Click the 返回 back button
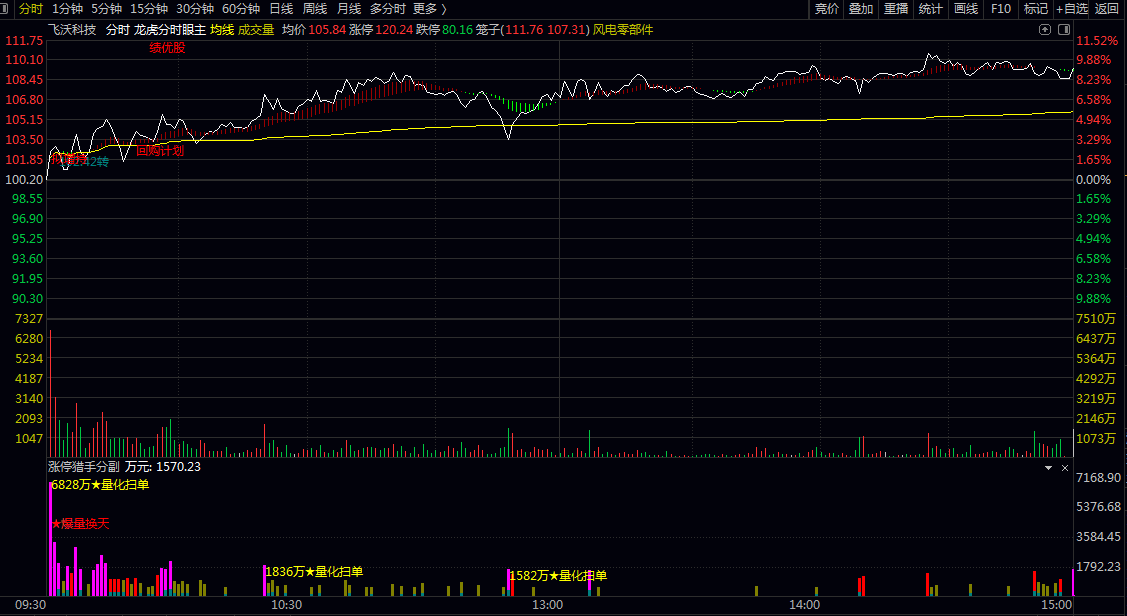 coord(1107,9)
